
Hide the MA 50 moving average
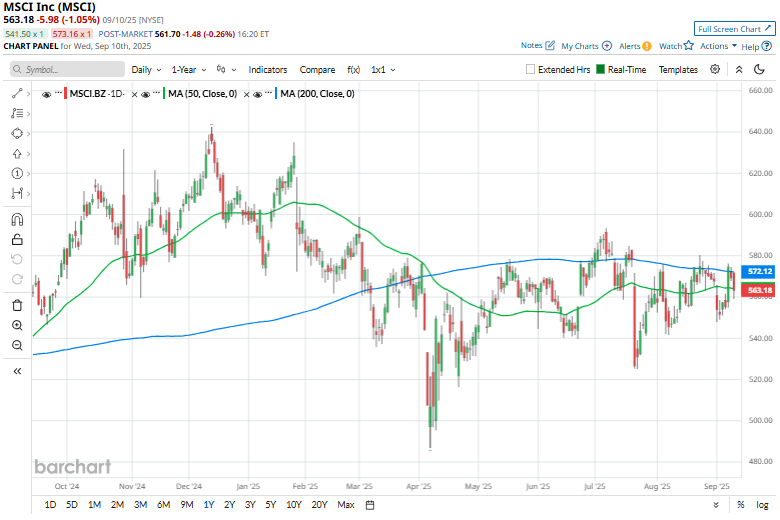tap(145, 94)
